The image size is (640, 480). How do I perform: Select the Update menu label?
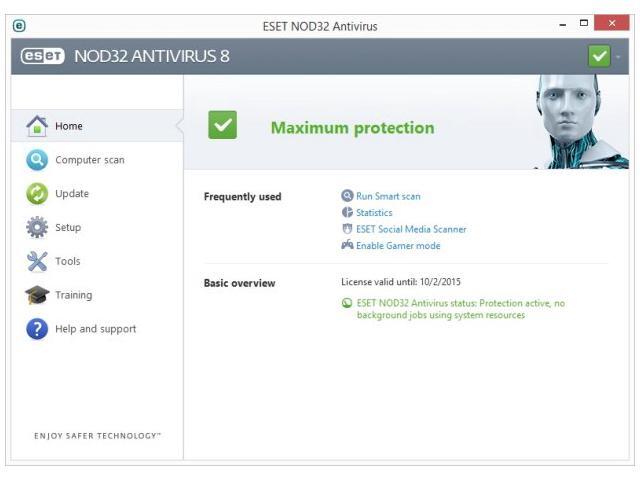click(72, 194)
